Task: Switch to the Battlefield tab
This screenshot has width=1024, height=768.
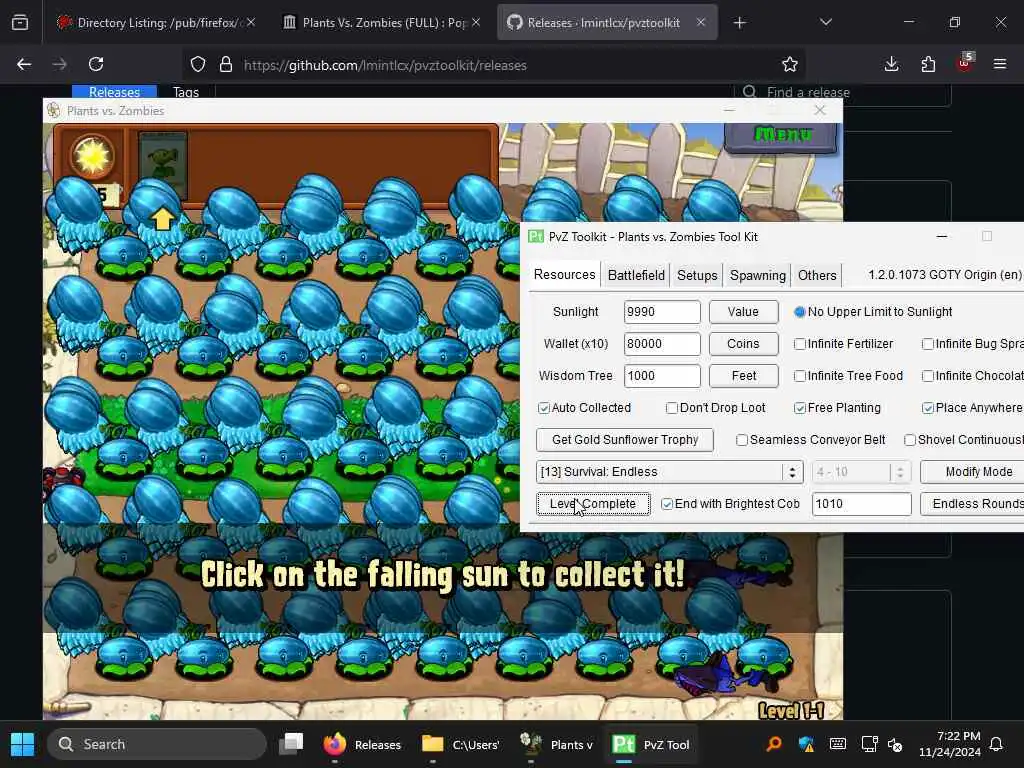Action: pos(636,275)
